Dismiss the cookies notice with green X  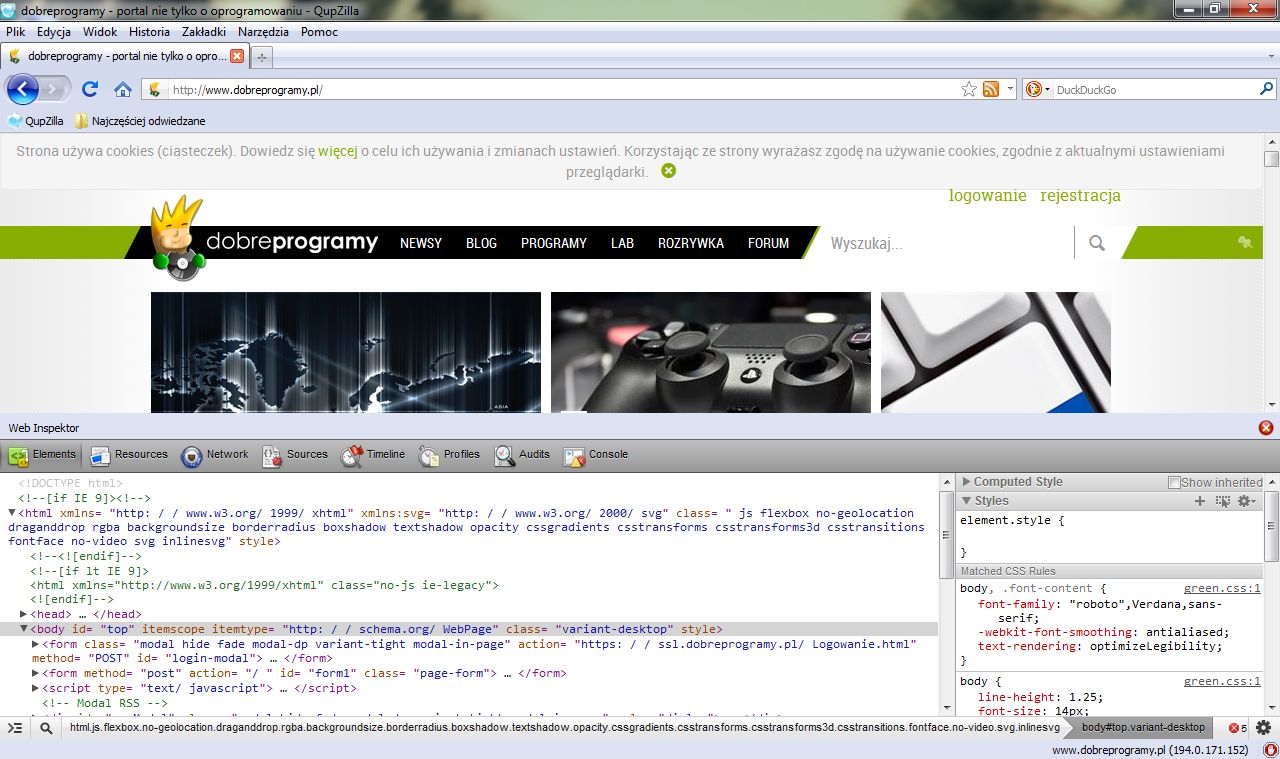pyautogui.click(x=668, y=171)
